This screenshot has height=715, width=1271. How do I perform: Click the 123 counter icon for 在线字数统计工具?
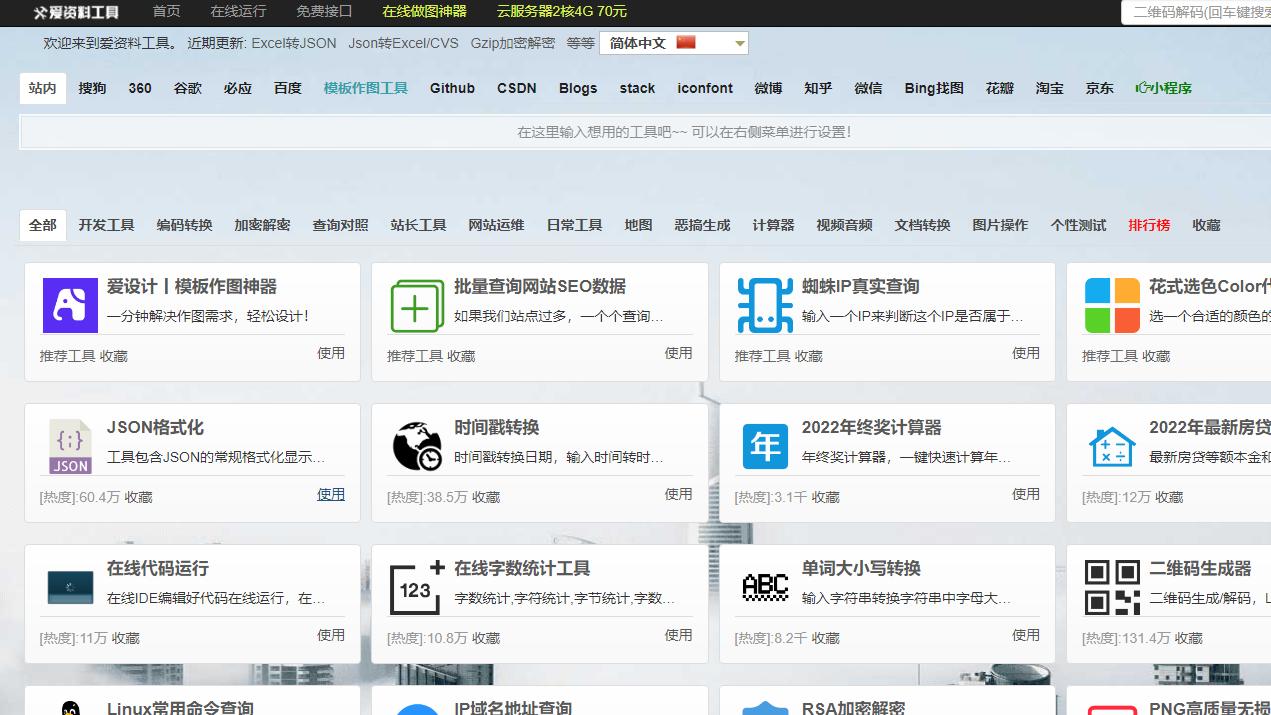pos(417,588)
